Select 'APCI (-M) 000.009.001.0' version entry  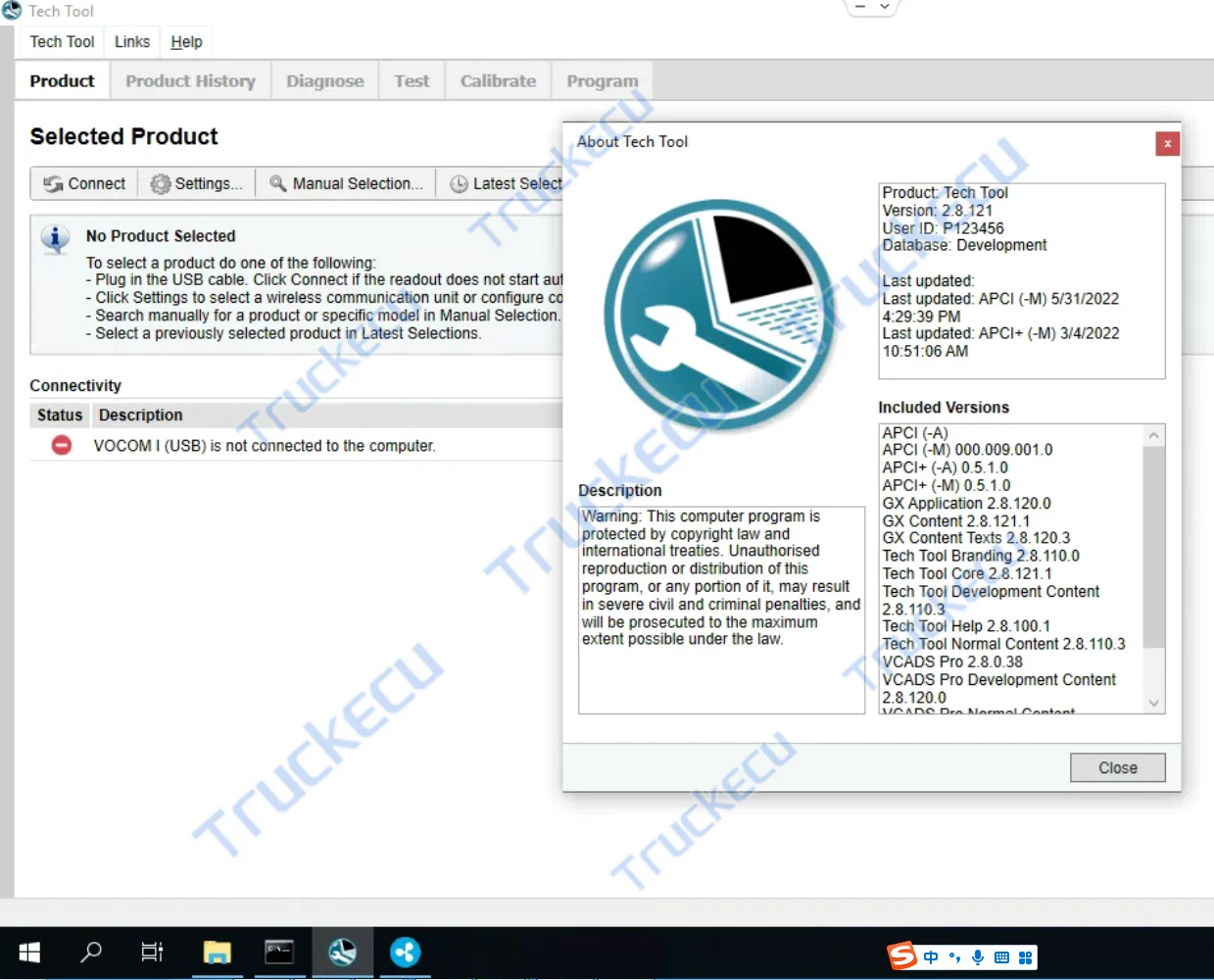967,450
